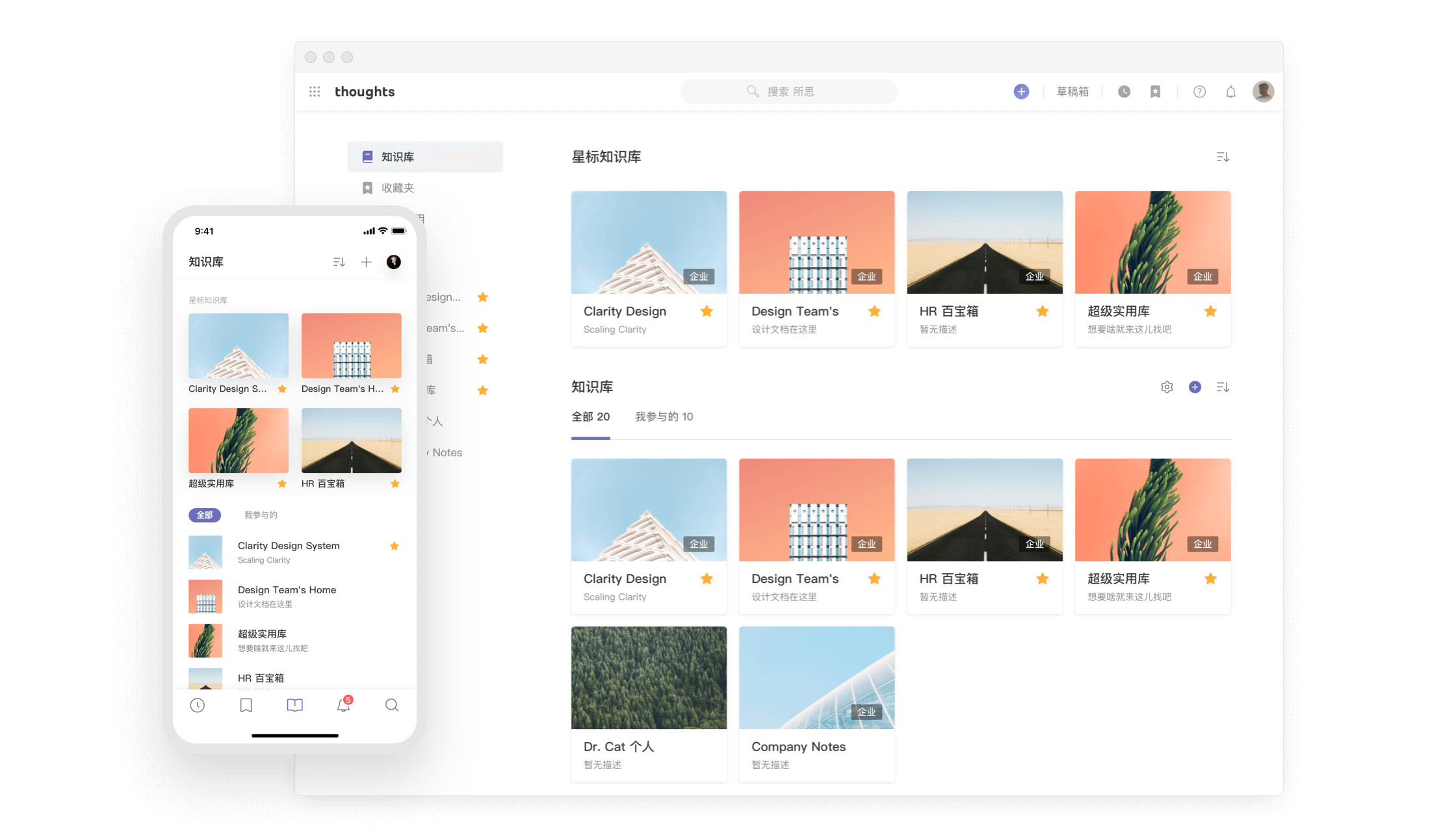This screenshot has height=837, width=1456.
Task: Open the app grid launcher icon
Action: [315, 92]
